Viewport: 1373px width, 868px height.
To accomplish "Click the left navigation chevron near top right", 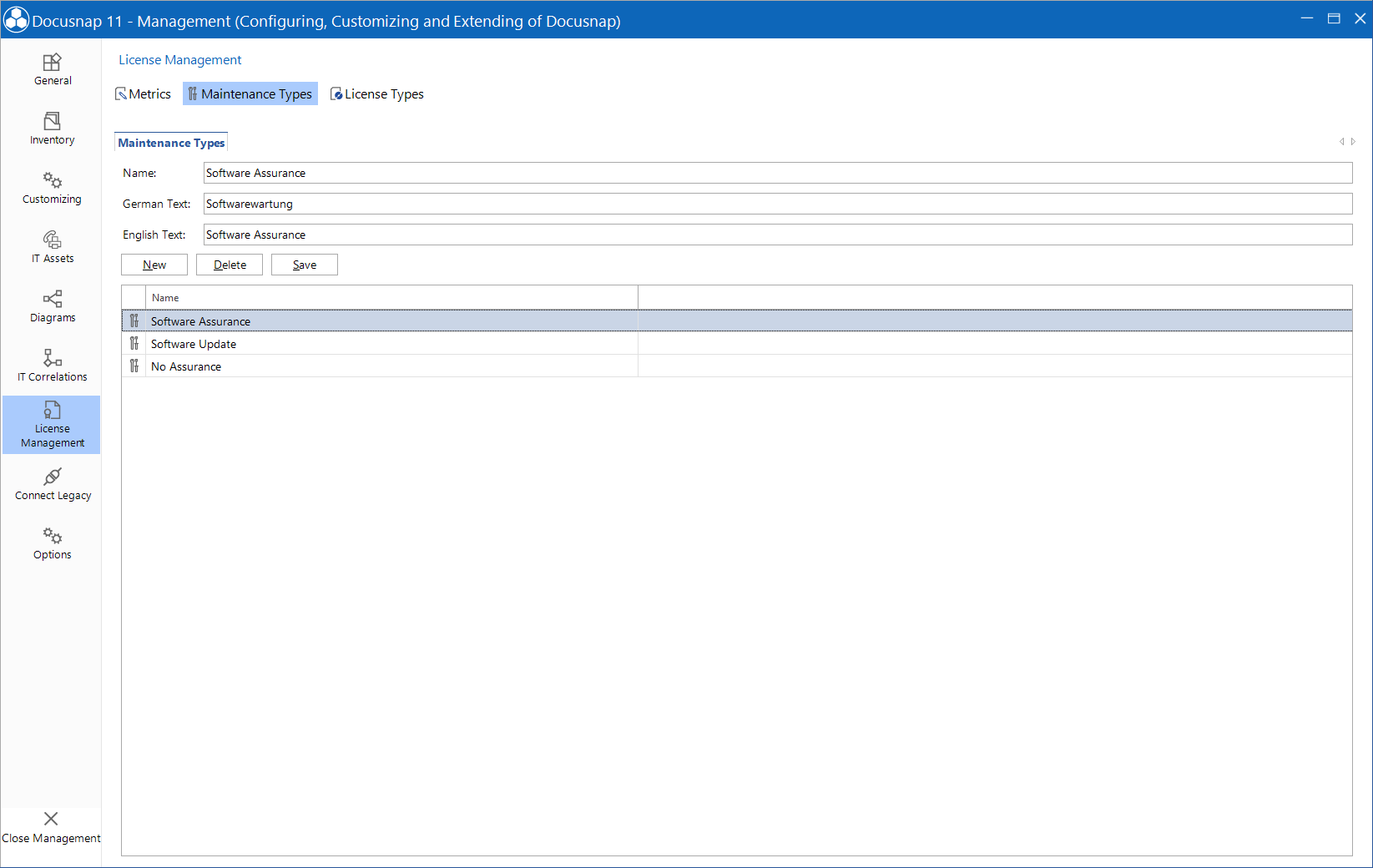I will [x=1341, y=142].
